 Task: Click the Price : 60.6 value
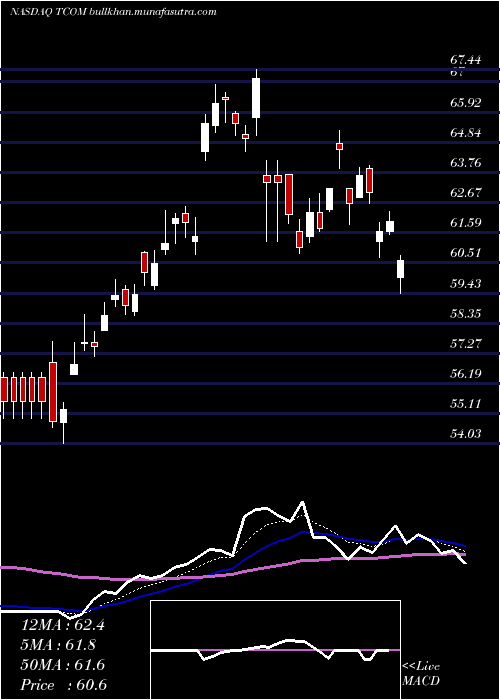63,685
